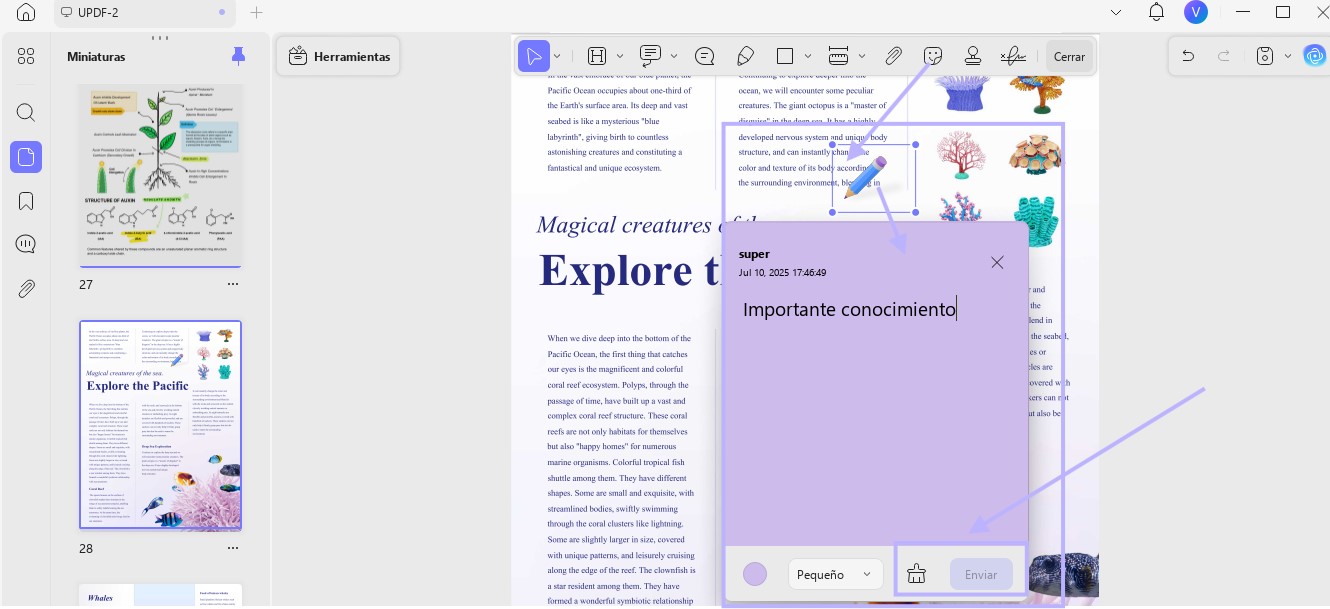1330x609 pixels.
Task: Select the cursor selection tool
Action: (534, 56)
